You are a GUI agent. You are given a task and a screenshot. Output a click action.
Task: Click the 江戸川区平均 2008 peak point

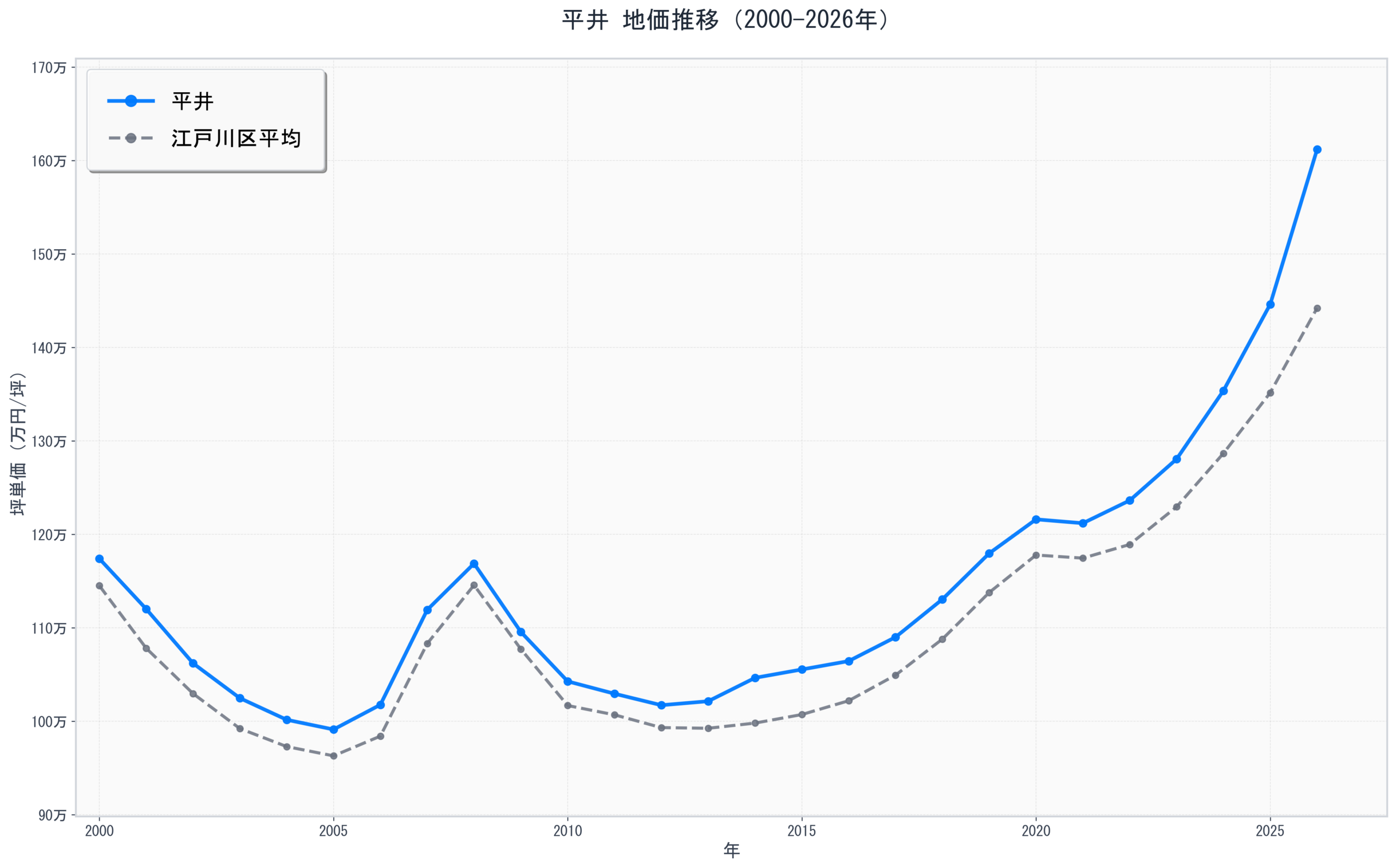[474, 586]
